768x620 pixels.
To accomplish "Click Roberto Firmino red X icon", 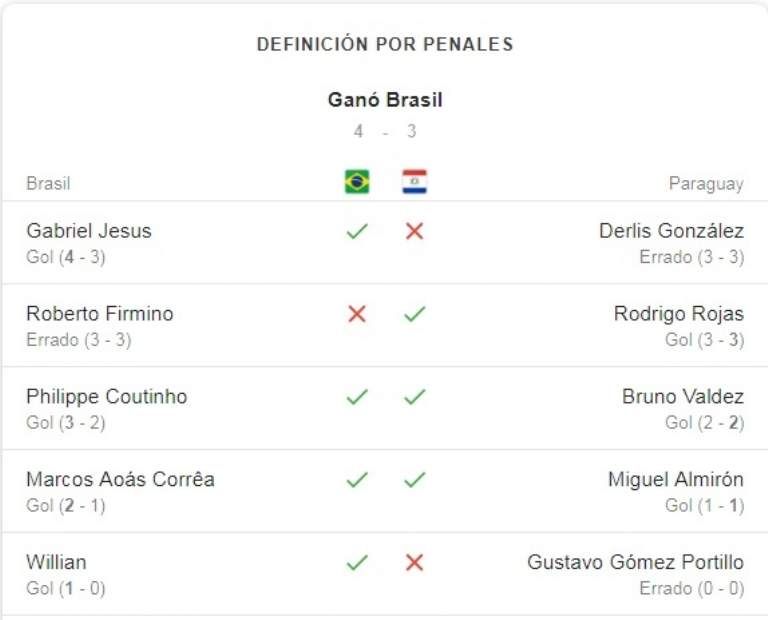I will pos(357,314).
